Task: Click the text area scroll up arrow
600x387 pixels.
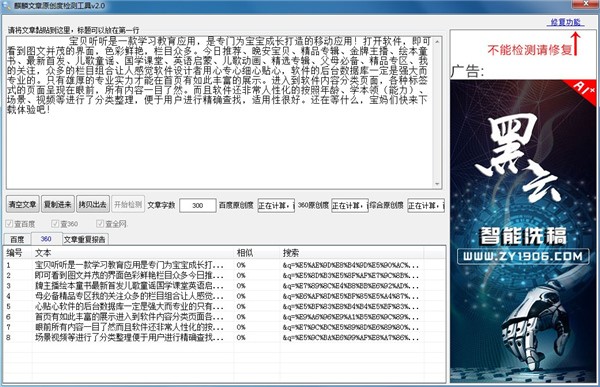Action: coord(437,41)
